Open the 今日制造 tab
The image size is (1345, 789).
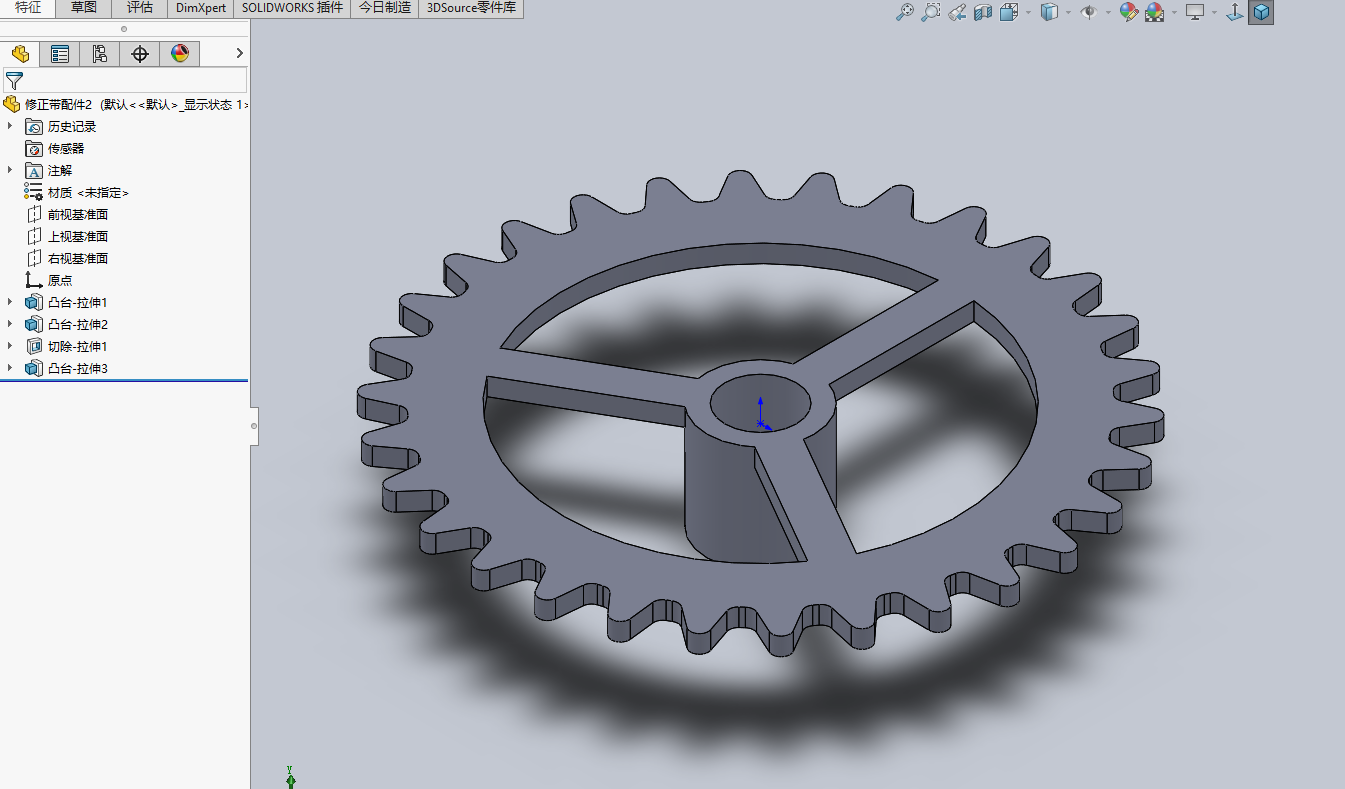pos(385,8)
